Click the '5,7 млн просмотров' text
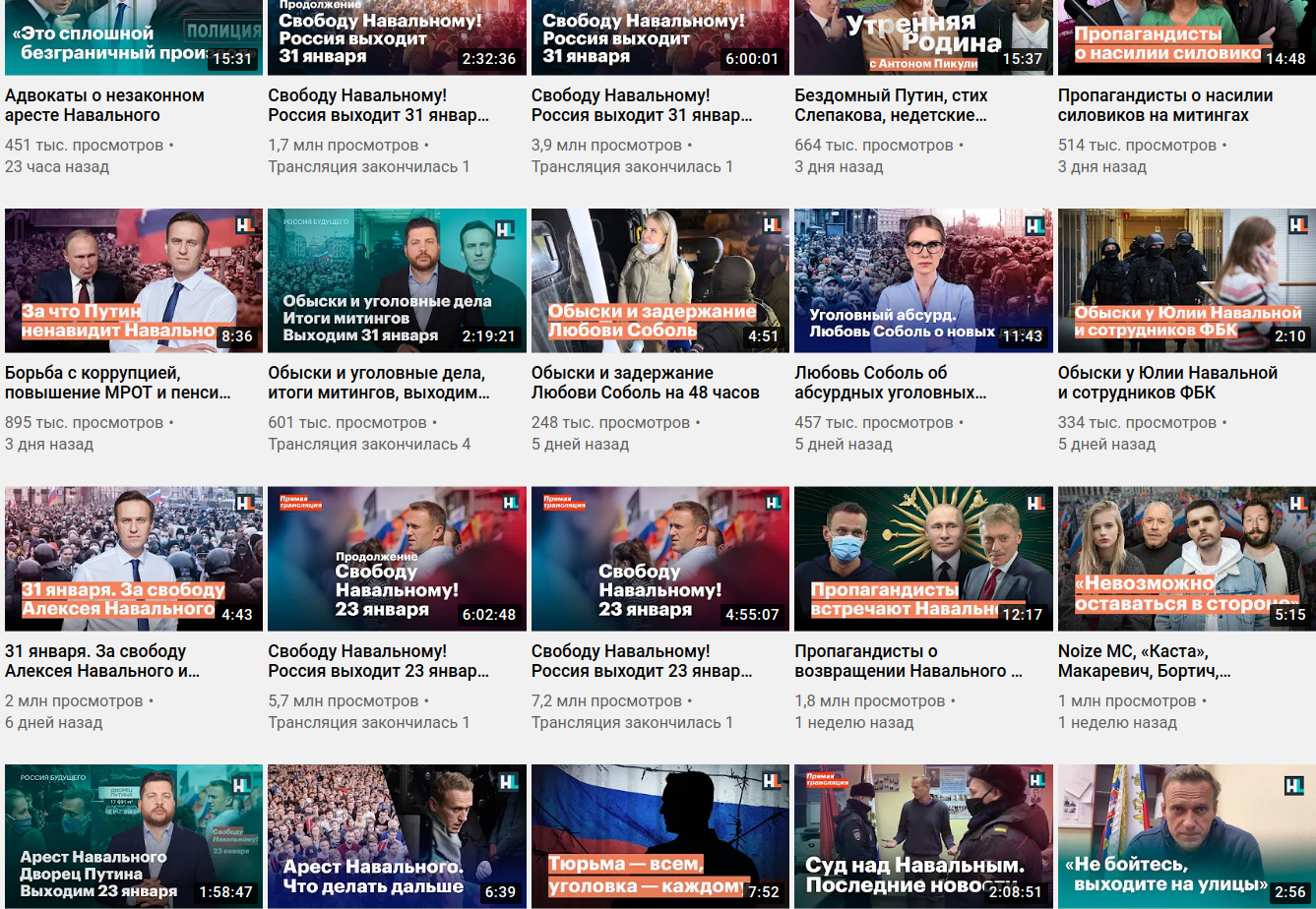Image resolution: width=1316 pixels, height=909 pixels. click(x=344, y=701)
